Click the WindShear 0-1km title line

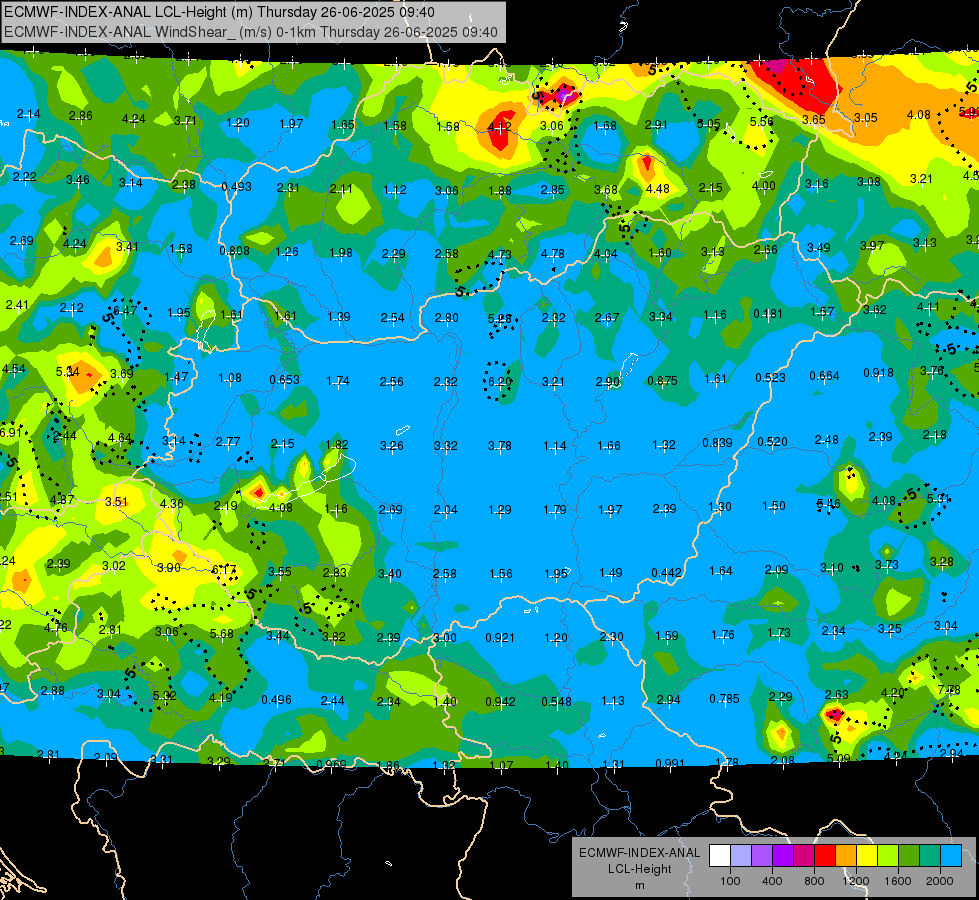click(251, 32)
